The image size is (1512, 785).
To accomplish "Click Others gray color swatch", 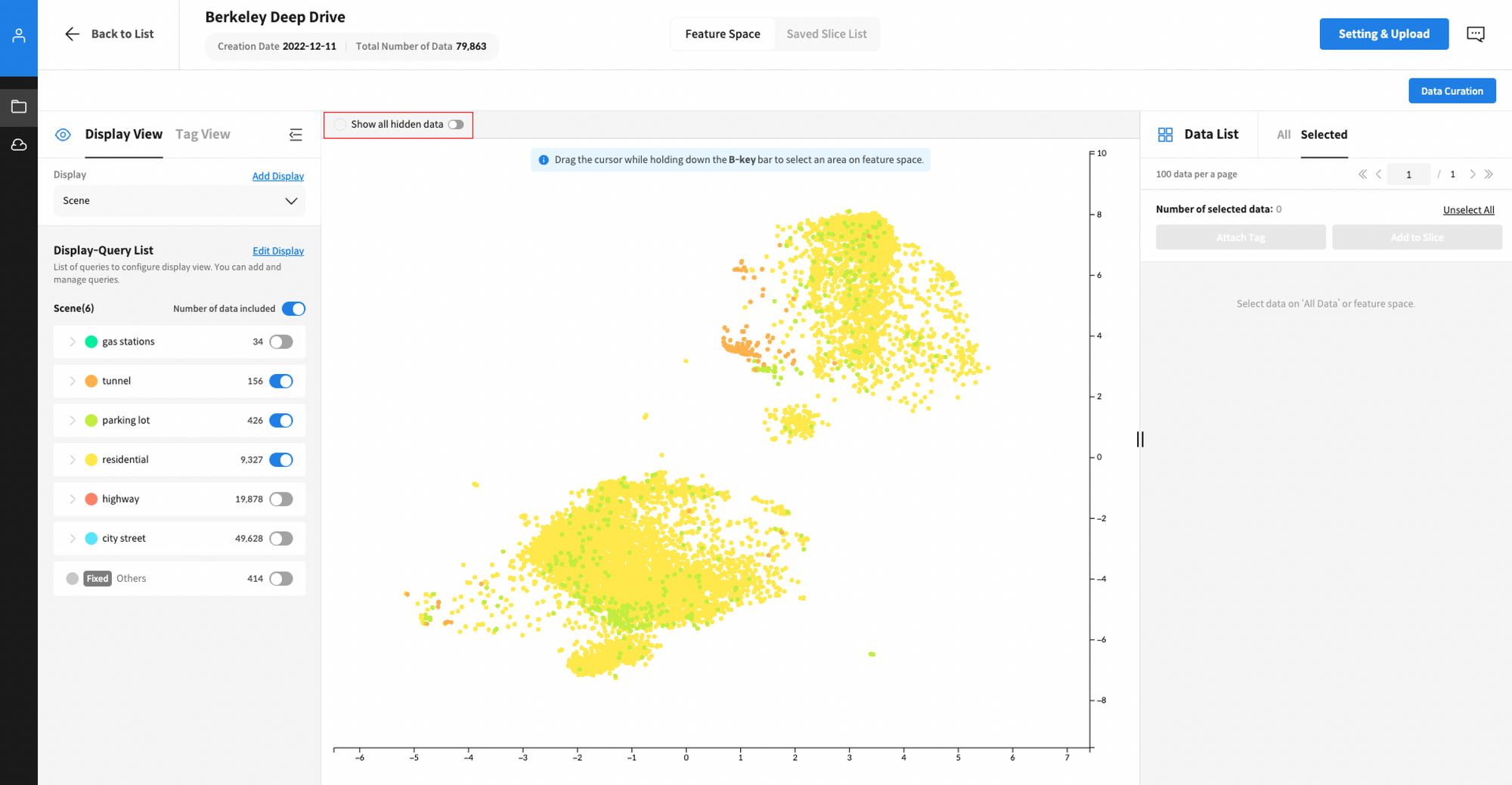I will click(x=73, y=579).
